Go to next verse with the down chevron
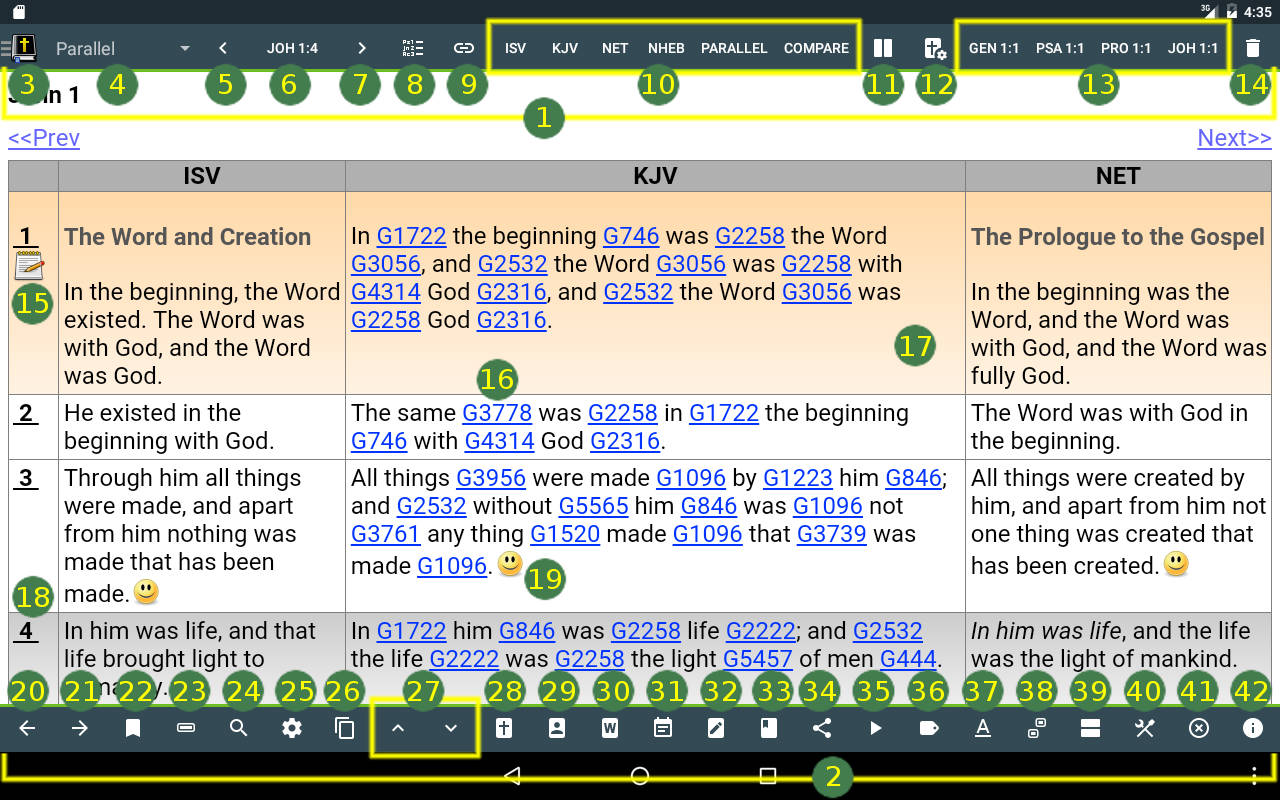1280x800 pixels. coord(450,728)
